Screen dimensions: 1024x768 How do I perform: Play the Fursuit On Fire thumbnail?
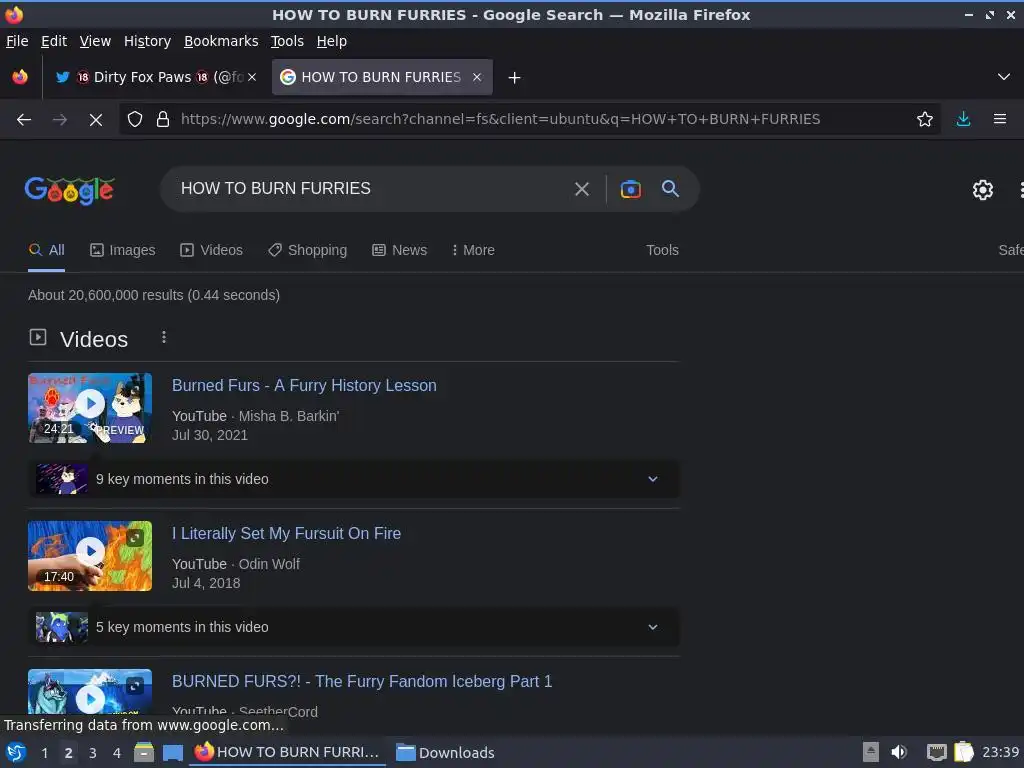pos(90,556)
